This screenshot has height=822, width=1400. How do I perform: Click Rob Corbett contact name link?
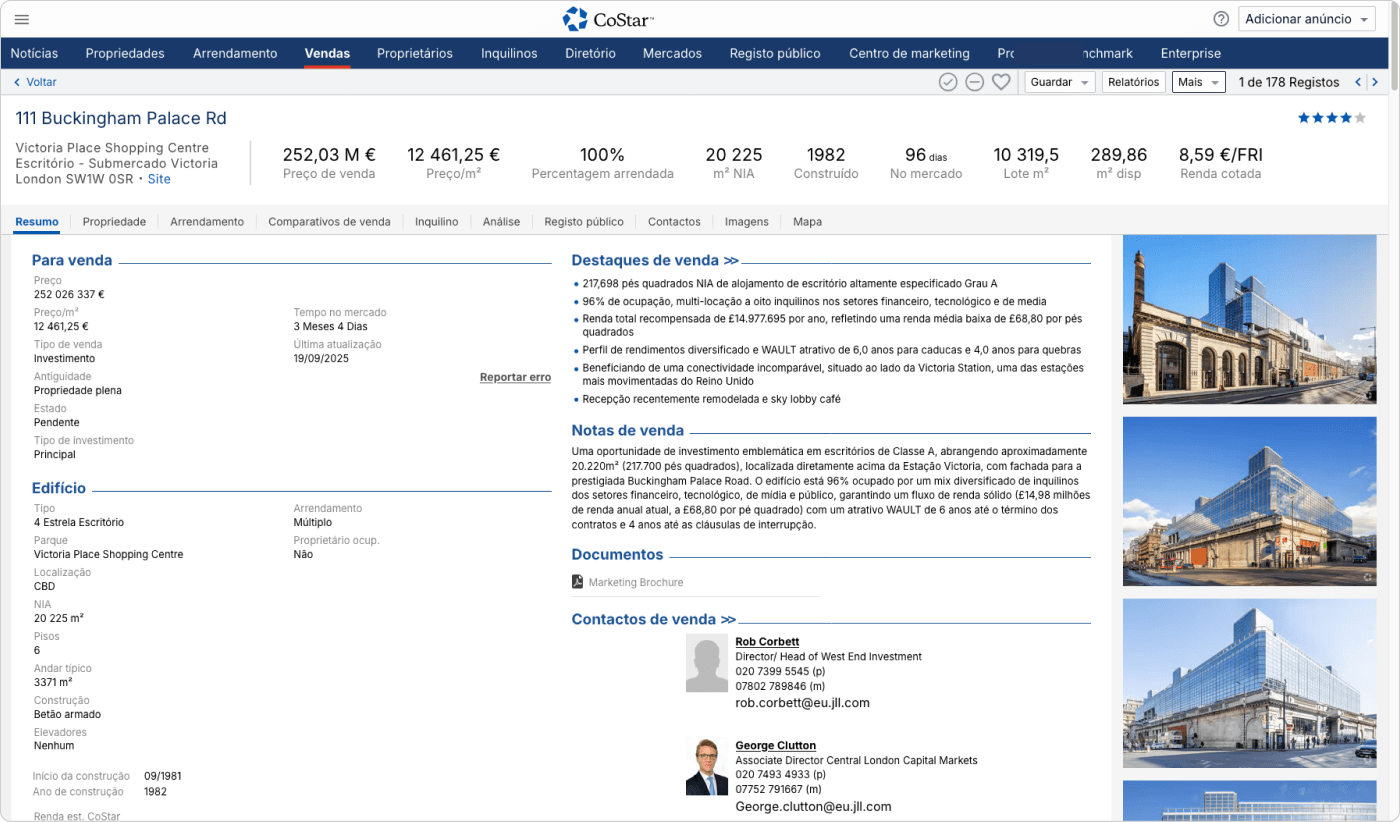pos(767,641)
